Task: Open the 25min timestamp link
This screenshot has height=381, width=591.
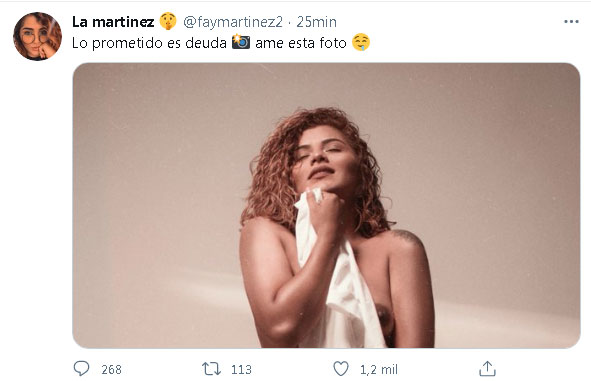Action: pyautogui.click(x=316, y=22)
